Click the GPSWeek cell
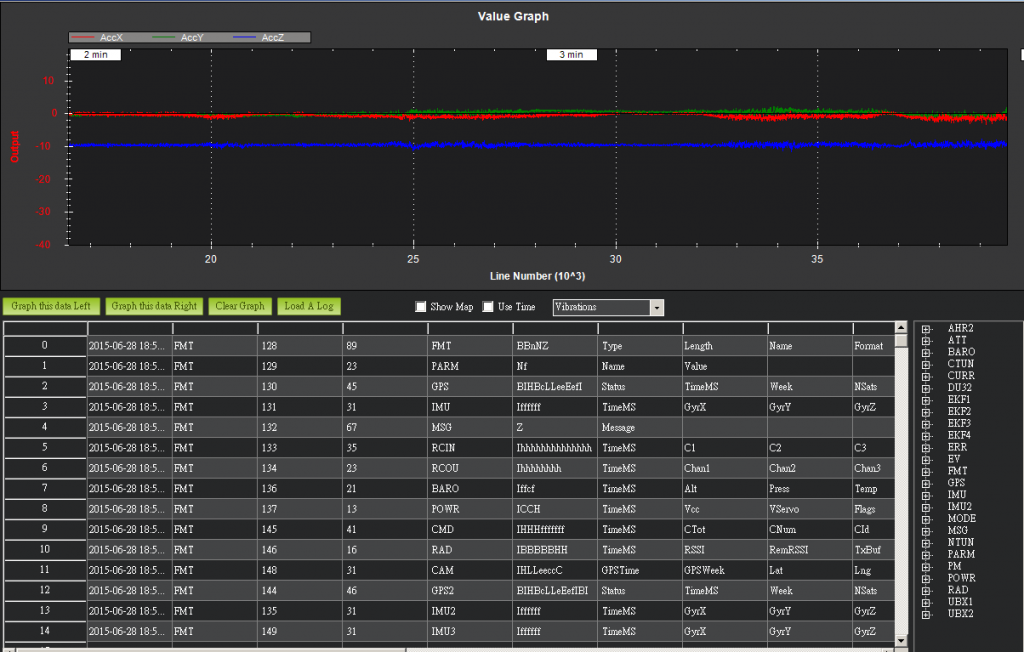This screenshot has width=1024, height=652. 725,570
